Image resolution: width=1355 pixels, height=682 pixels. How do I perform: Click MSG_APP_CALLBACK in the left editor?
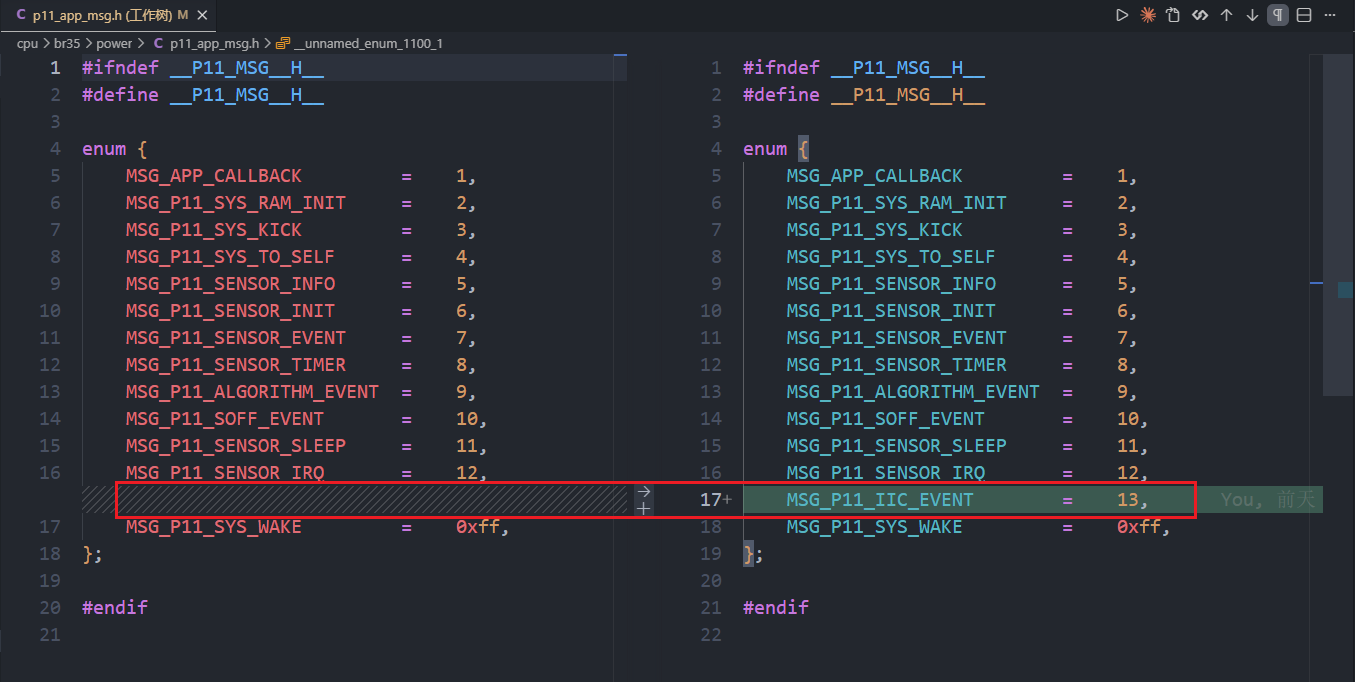[213, 176]
